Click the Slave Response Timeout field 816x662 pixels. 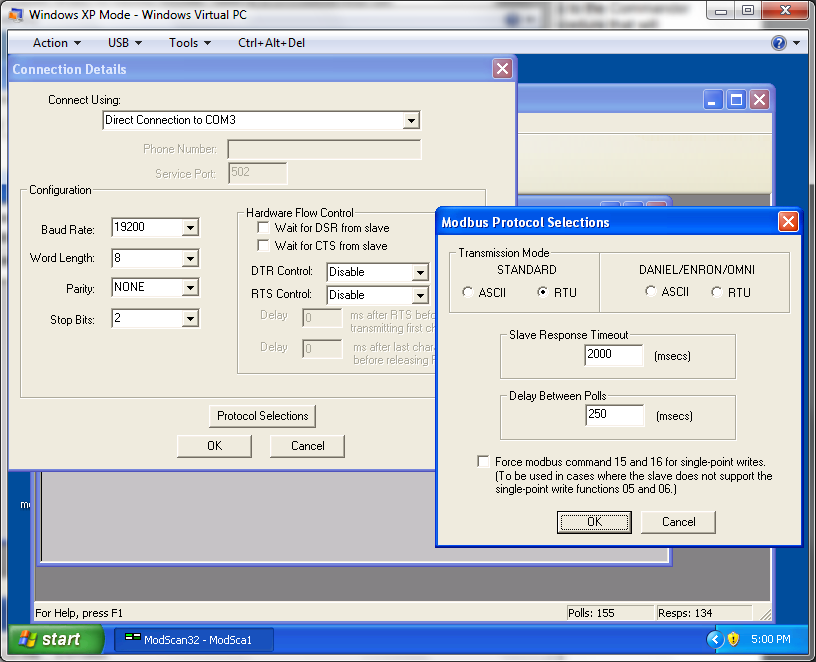coord(614,356)
